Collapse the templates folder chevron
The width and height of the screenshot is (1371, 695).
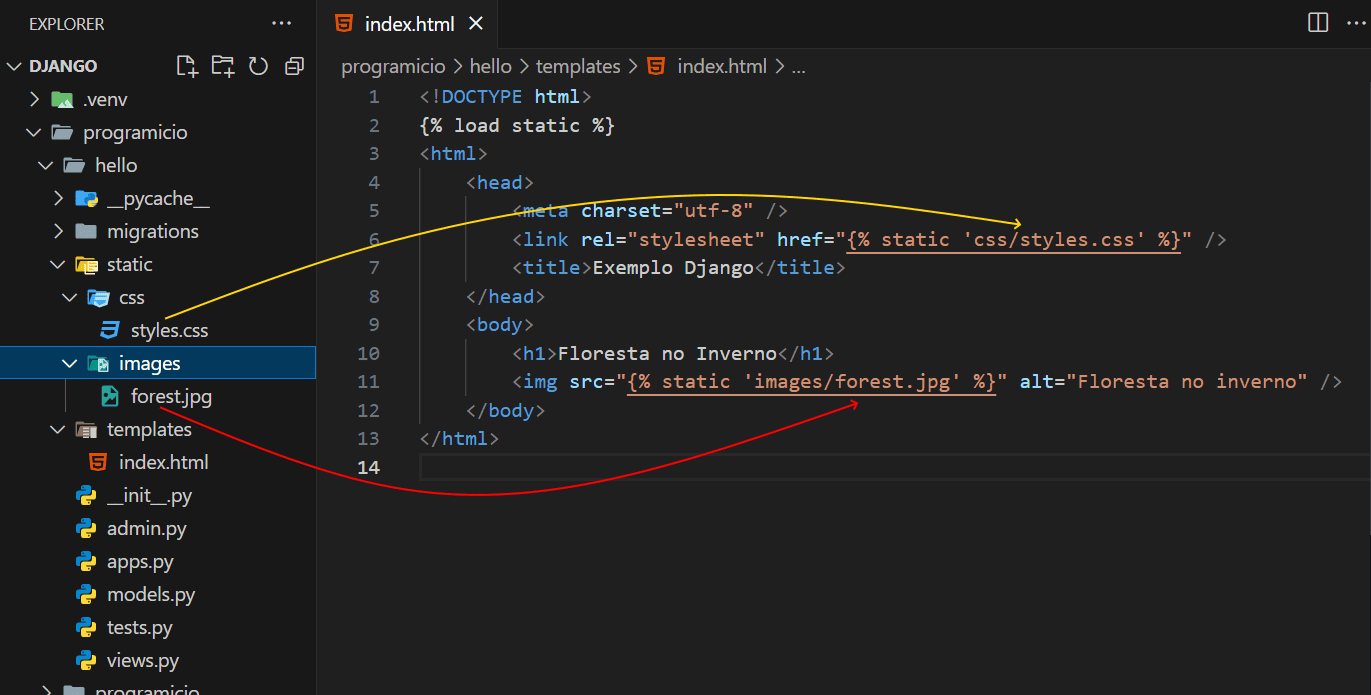click(x=58, y=429)
